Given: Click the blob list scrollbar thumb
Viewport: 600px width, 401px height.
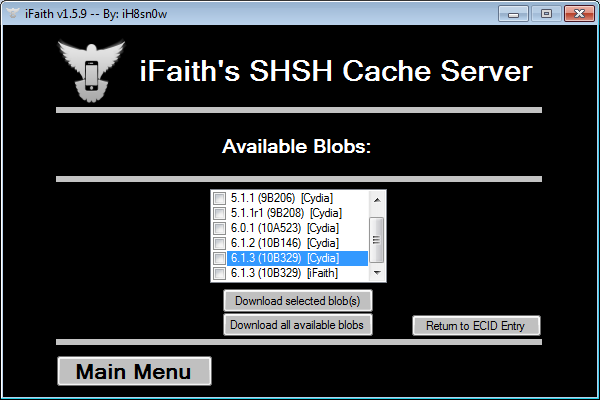Looking at the screenshot, I should coord(377,239).
